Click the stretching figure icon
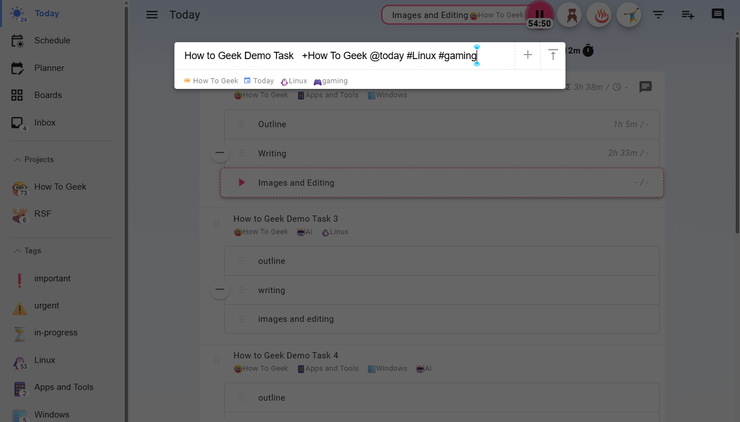 [x=630, y=15]
